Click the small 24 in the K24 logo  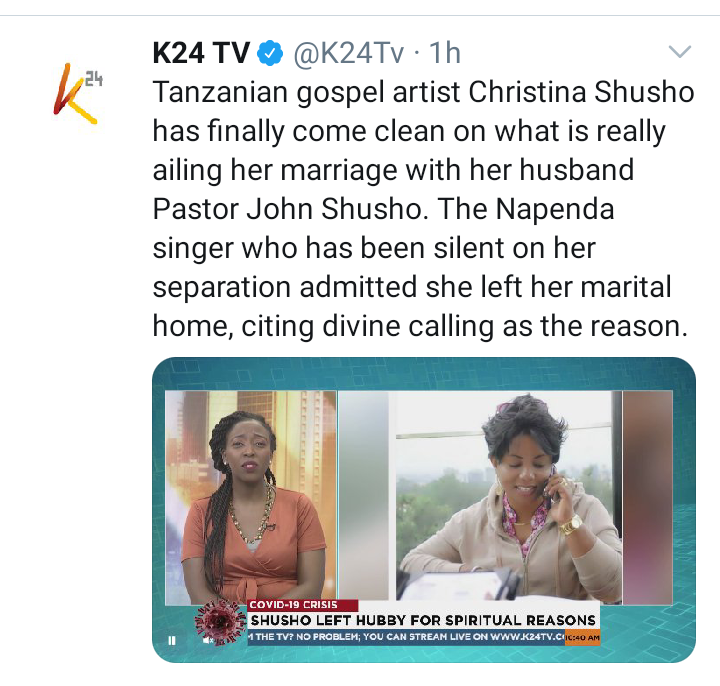point(94,80)
